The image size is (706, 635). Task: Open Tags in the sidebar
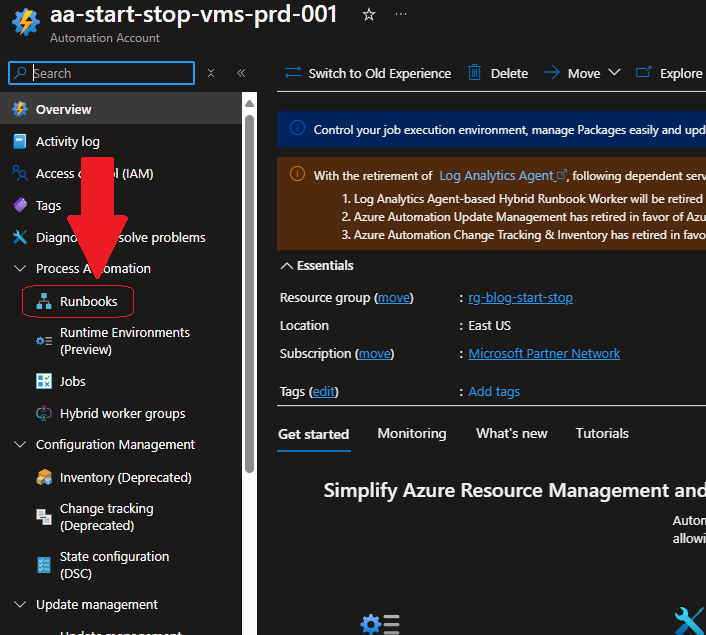[x=48, y=205]
